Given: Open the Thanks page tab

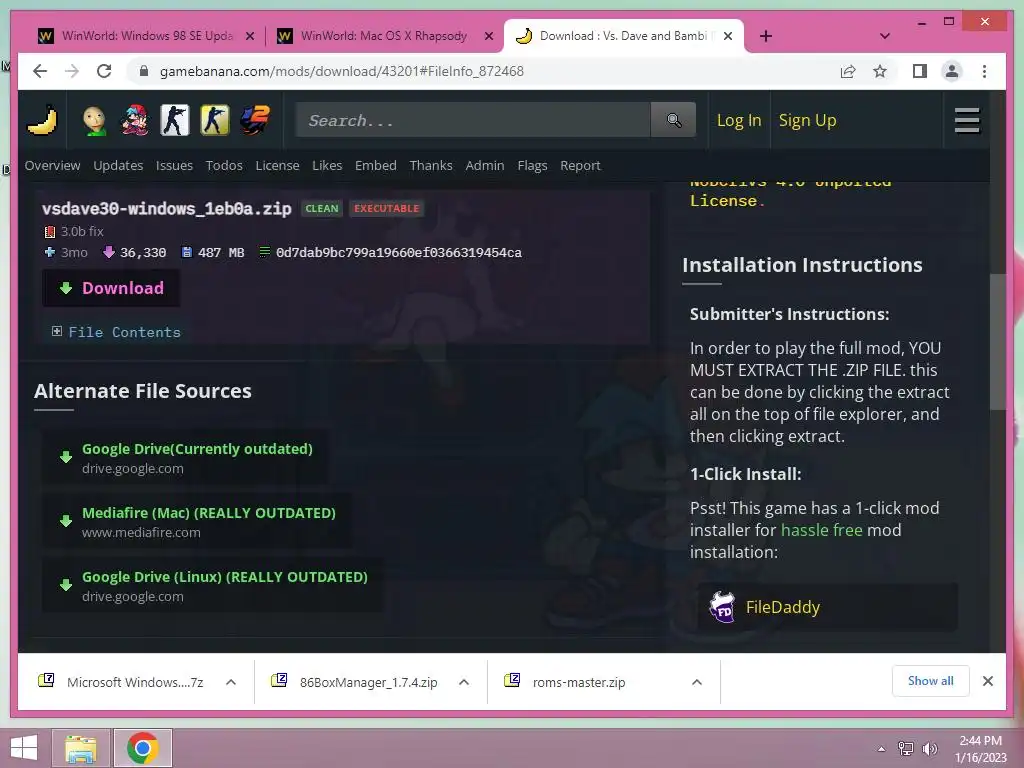Looking at the screenshot, I should point(431,165).
